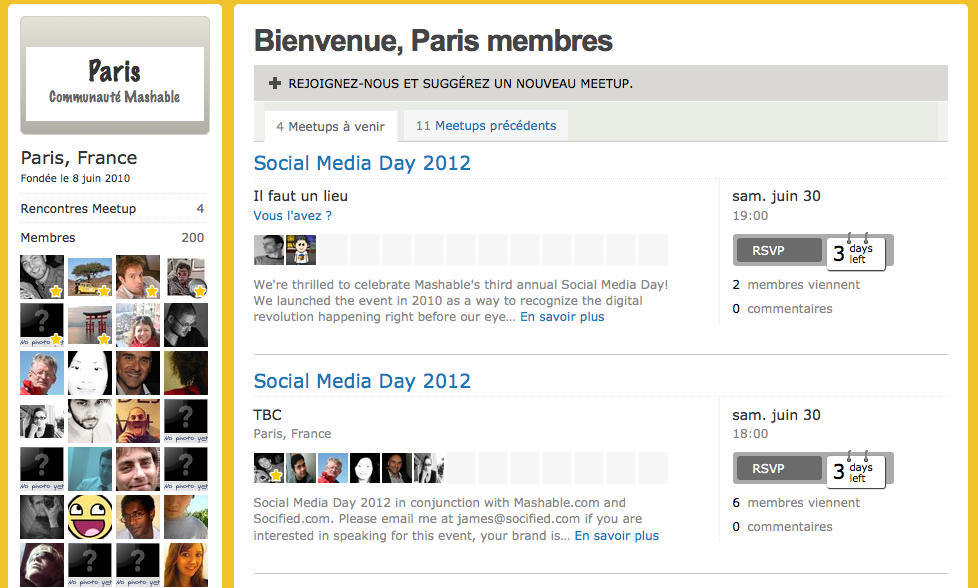Image resolution: width=978 pixels, height=588 pixels.
Task: Click the "3 days left" calendar badge for the 19:00 meetup
Action: 856,253
